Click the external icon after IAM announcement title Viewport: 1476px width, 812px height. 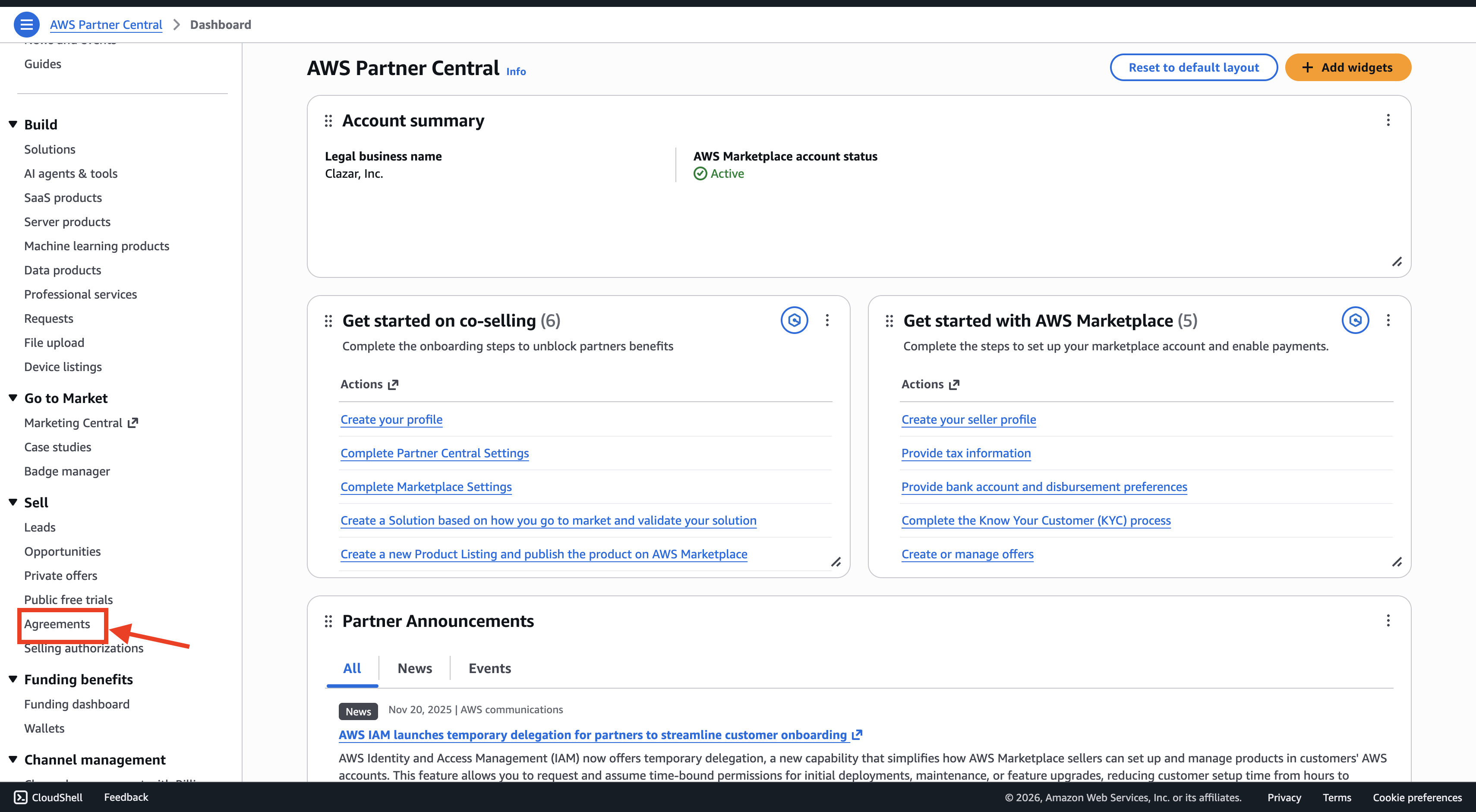[x=857, y=735]
